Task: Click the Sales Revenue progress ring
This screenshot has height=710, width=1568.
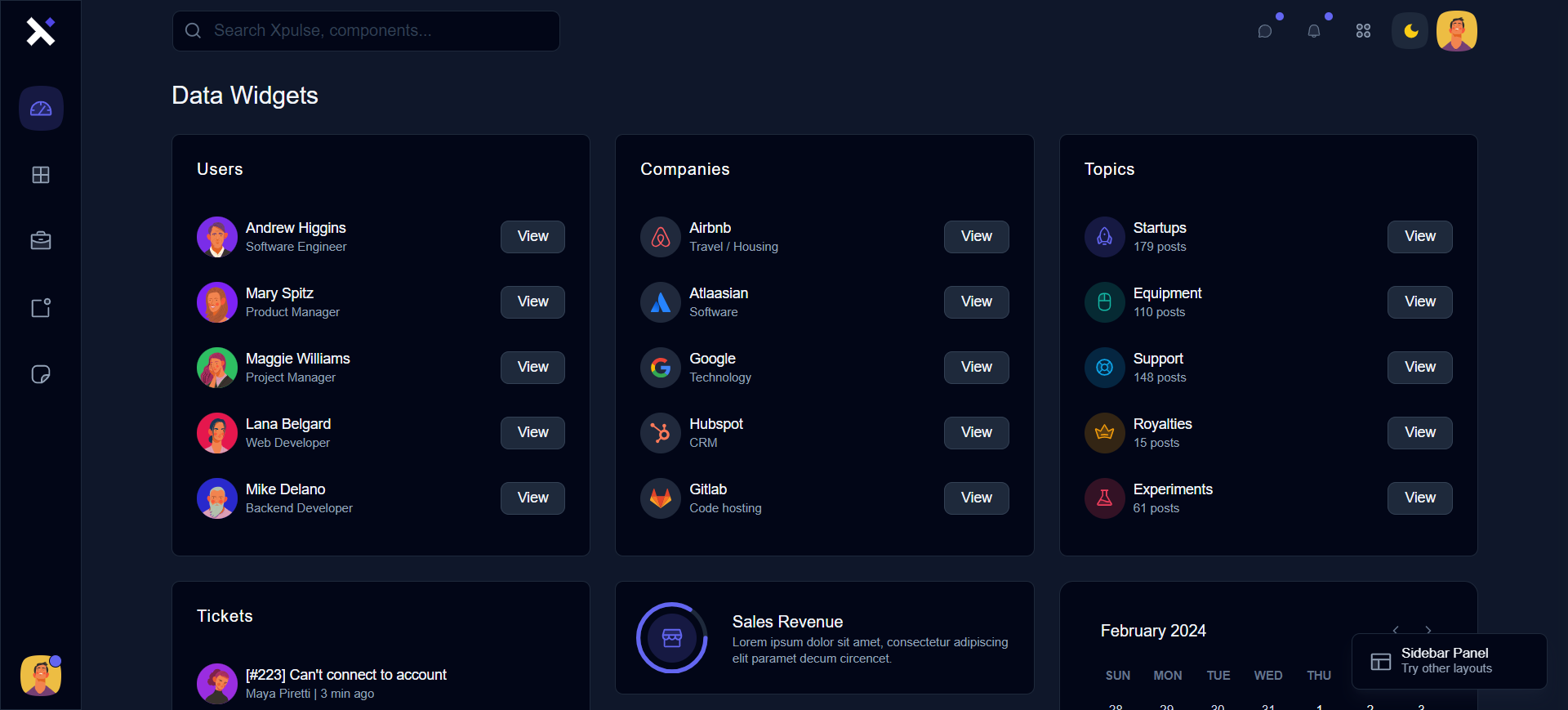Action: (672, 638)
